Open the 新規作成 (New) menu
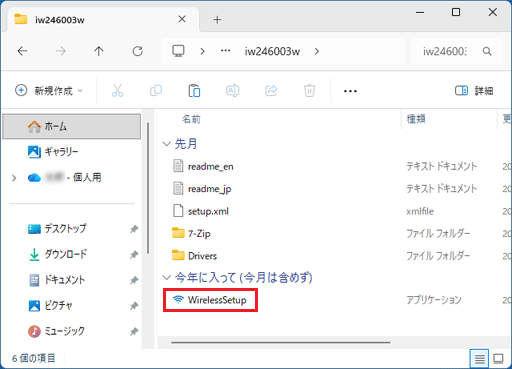The height and width of the screenshot is (369, 512). point(49,90)
